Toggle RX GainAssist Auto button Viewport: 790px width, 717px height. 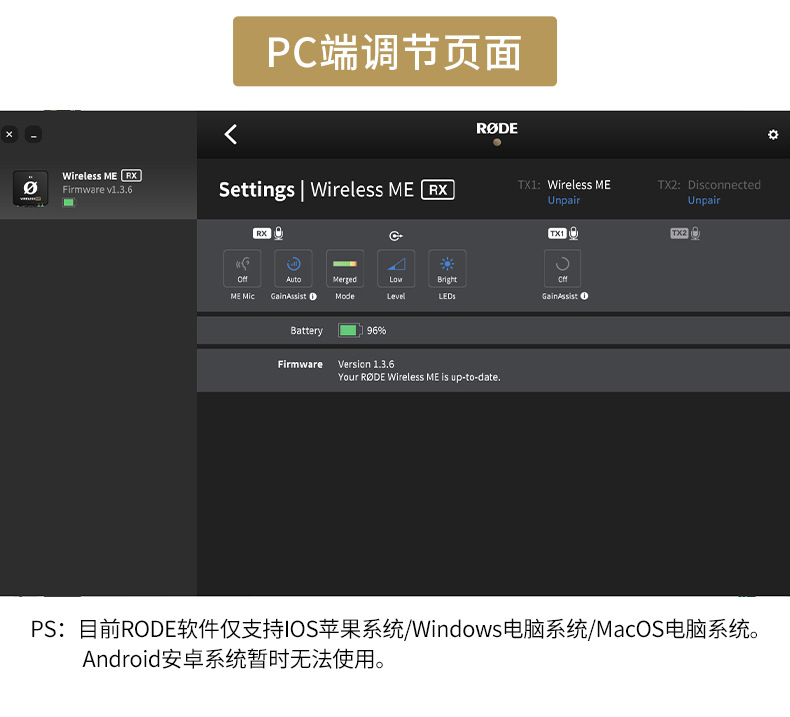293,269
